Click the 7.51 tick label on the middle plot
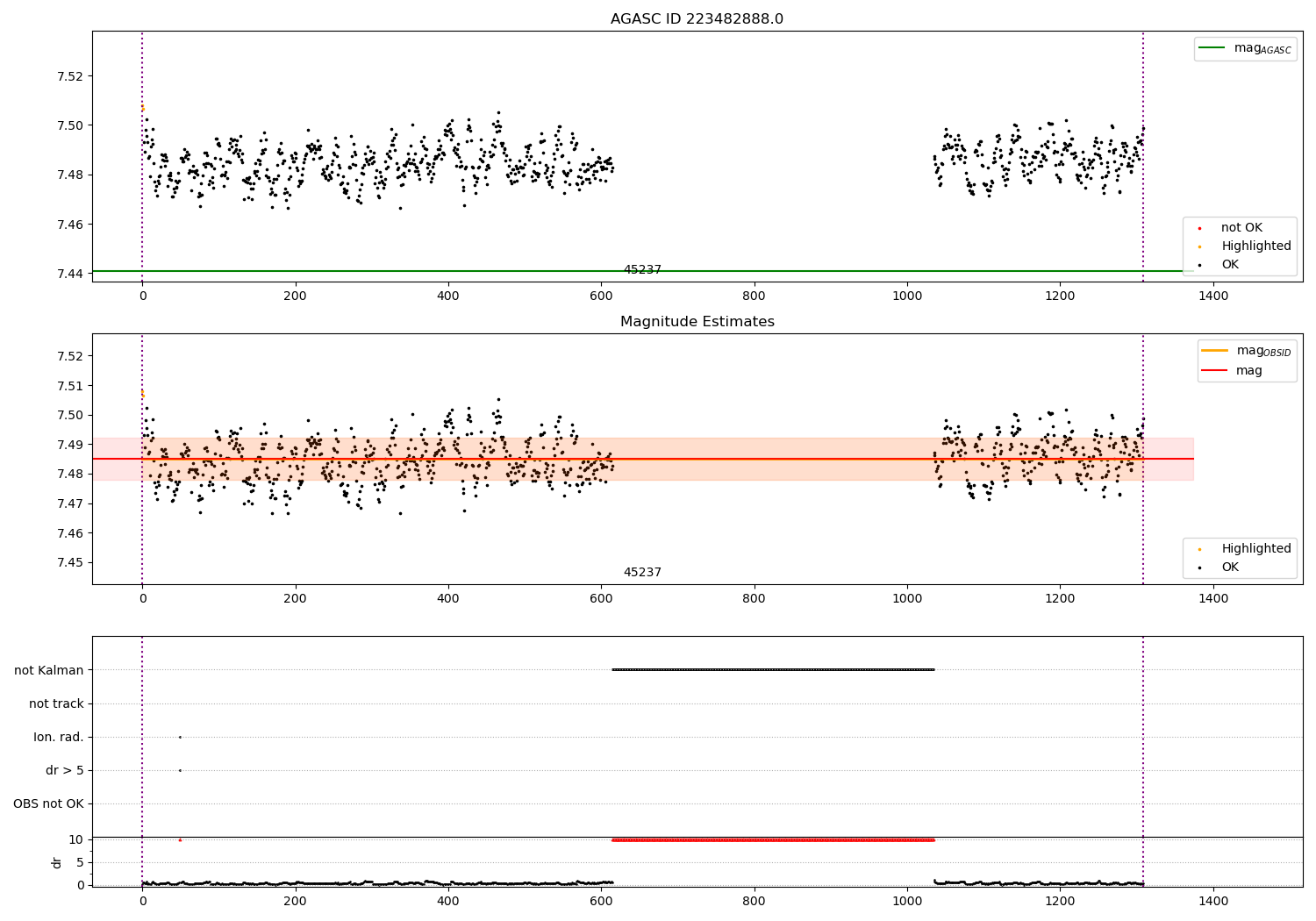 (x=68, y=386)
